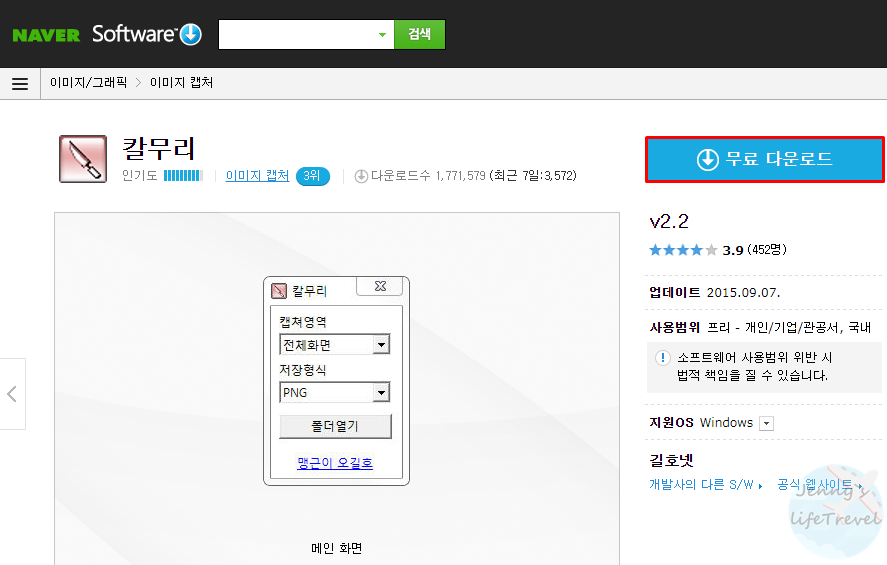Click the 인기도 popularity bar

pyautogui.click(x=183, y=176)
